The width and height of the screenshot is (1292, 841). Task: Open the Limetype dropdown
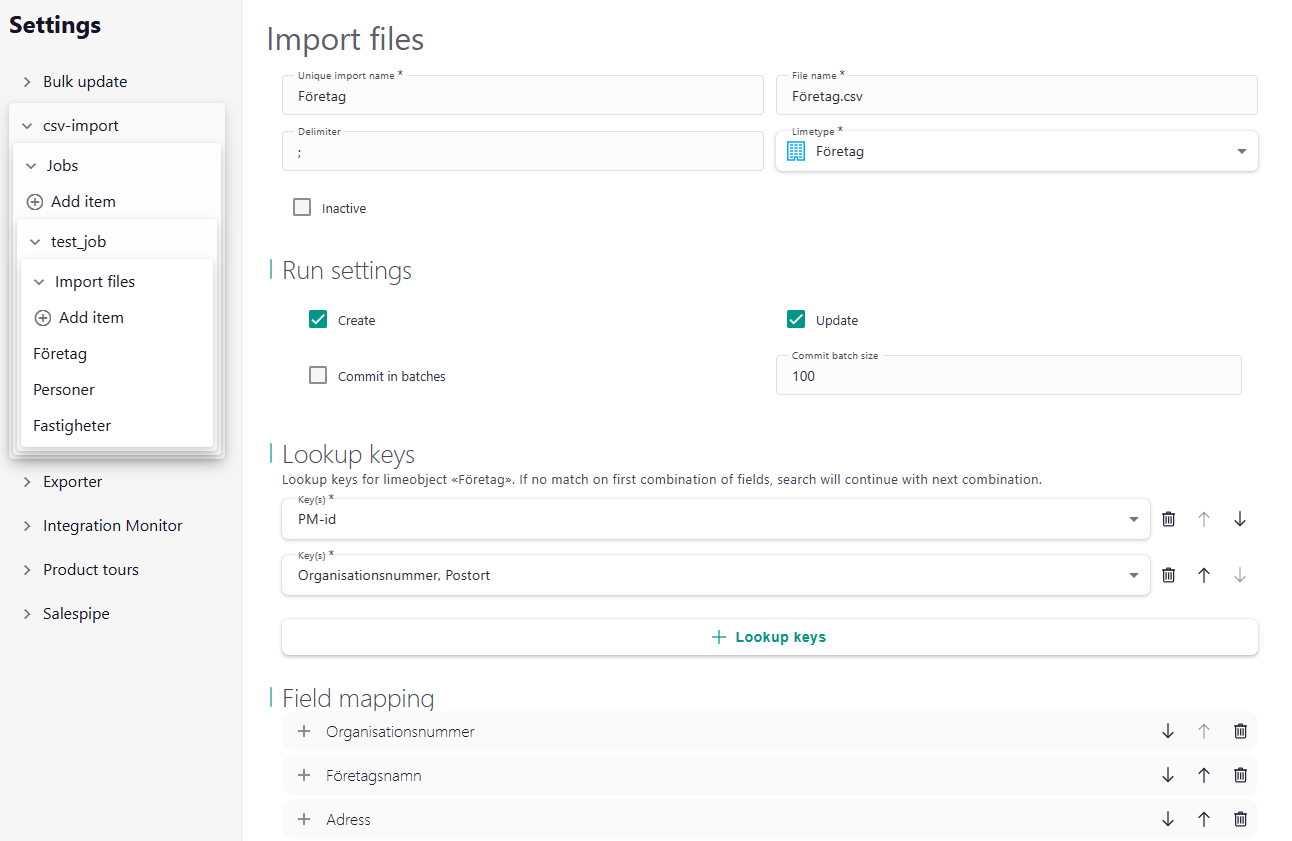[x=1241, y=151]
